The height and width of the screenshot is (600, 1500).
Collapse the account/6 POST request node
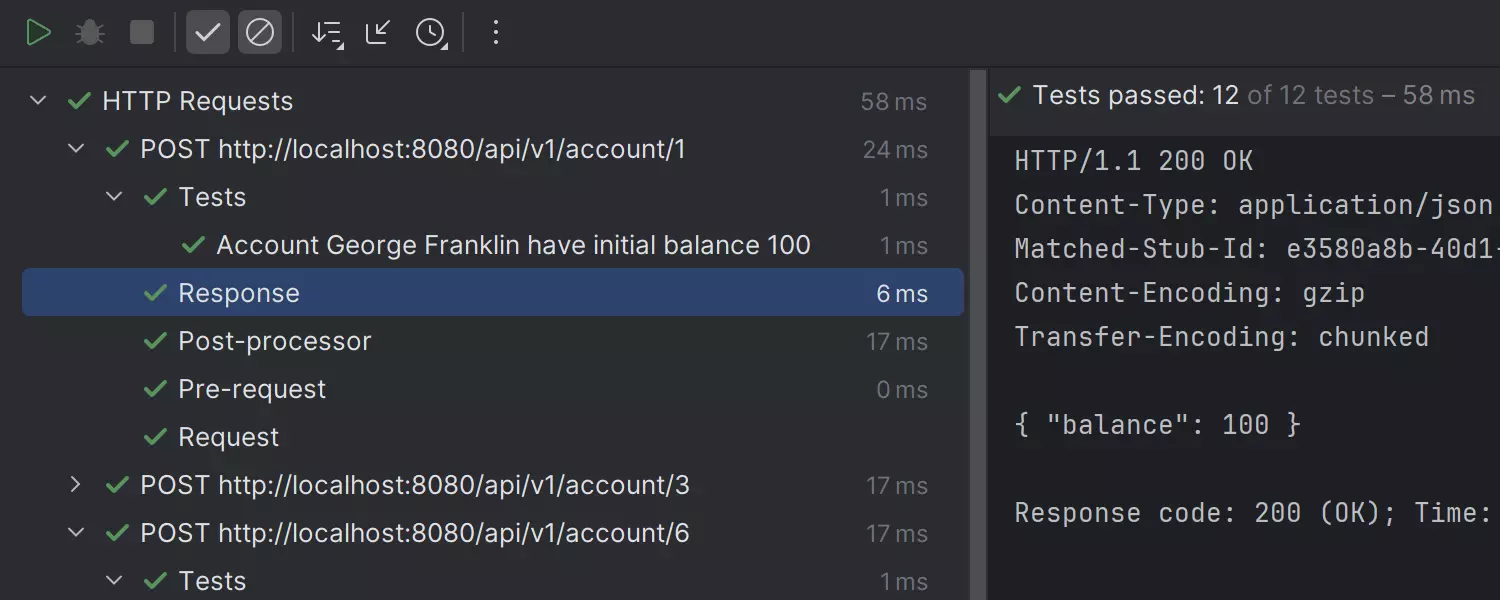click(x=76, y=533)
